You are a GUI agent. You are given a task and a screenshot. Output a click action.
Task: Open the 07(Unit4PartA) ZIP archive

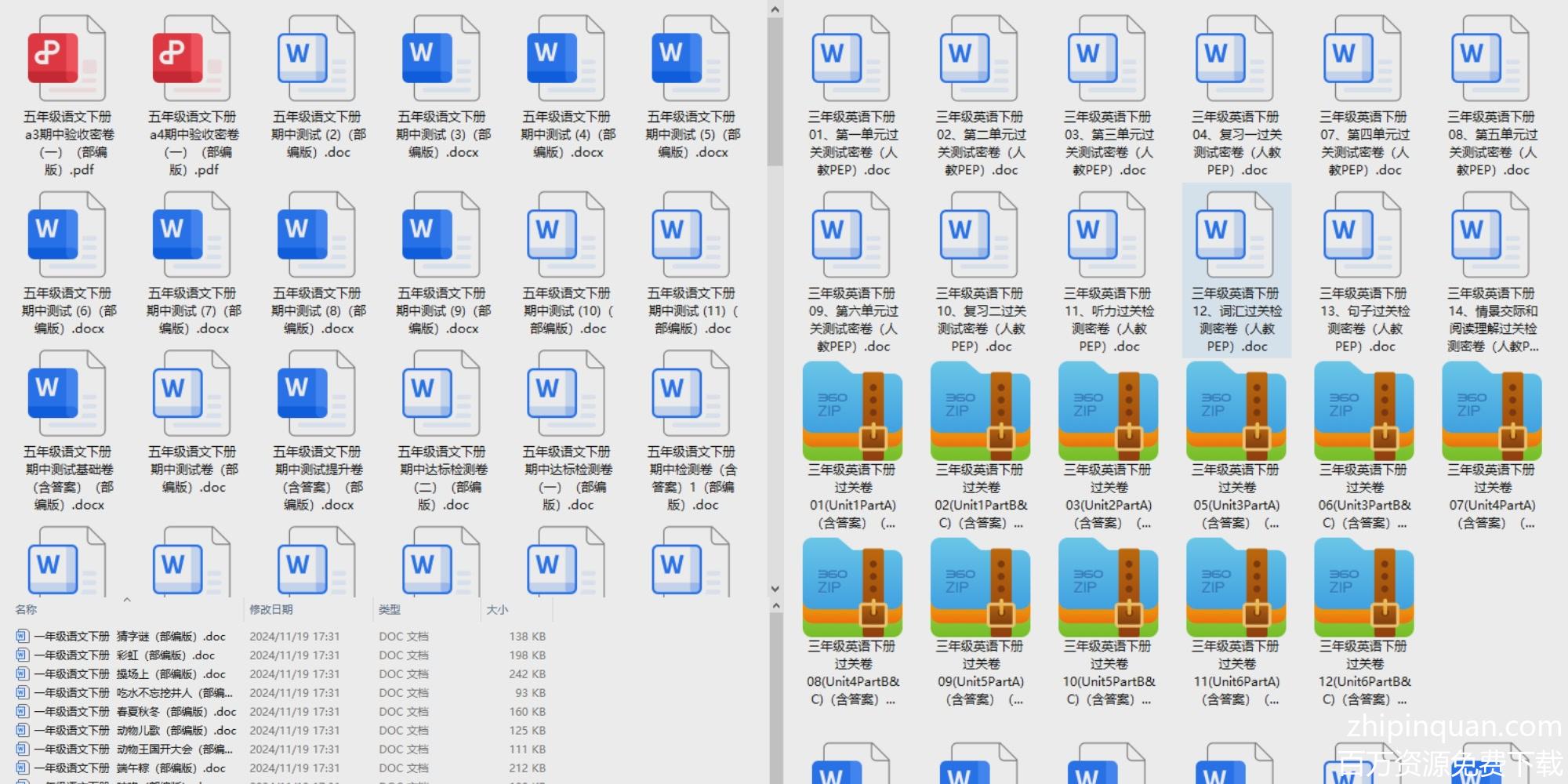[x=1491, y=413]
